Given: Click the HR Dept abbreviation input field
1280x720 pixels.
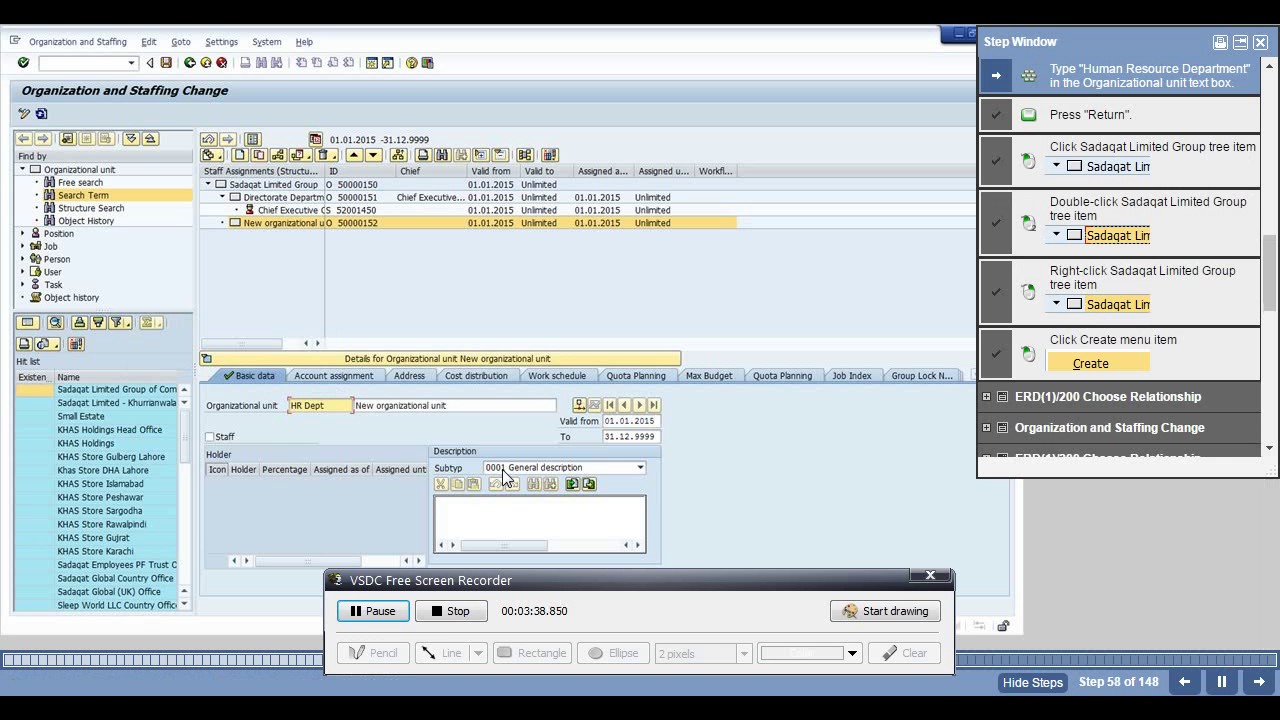Looking at the screenshot, I should [320, 405].
